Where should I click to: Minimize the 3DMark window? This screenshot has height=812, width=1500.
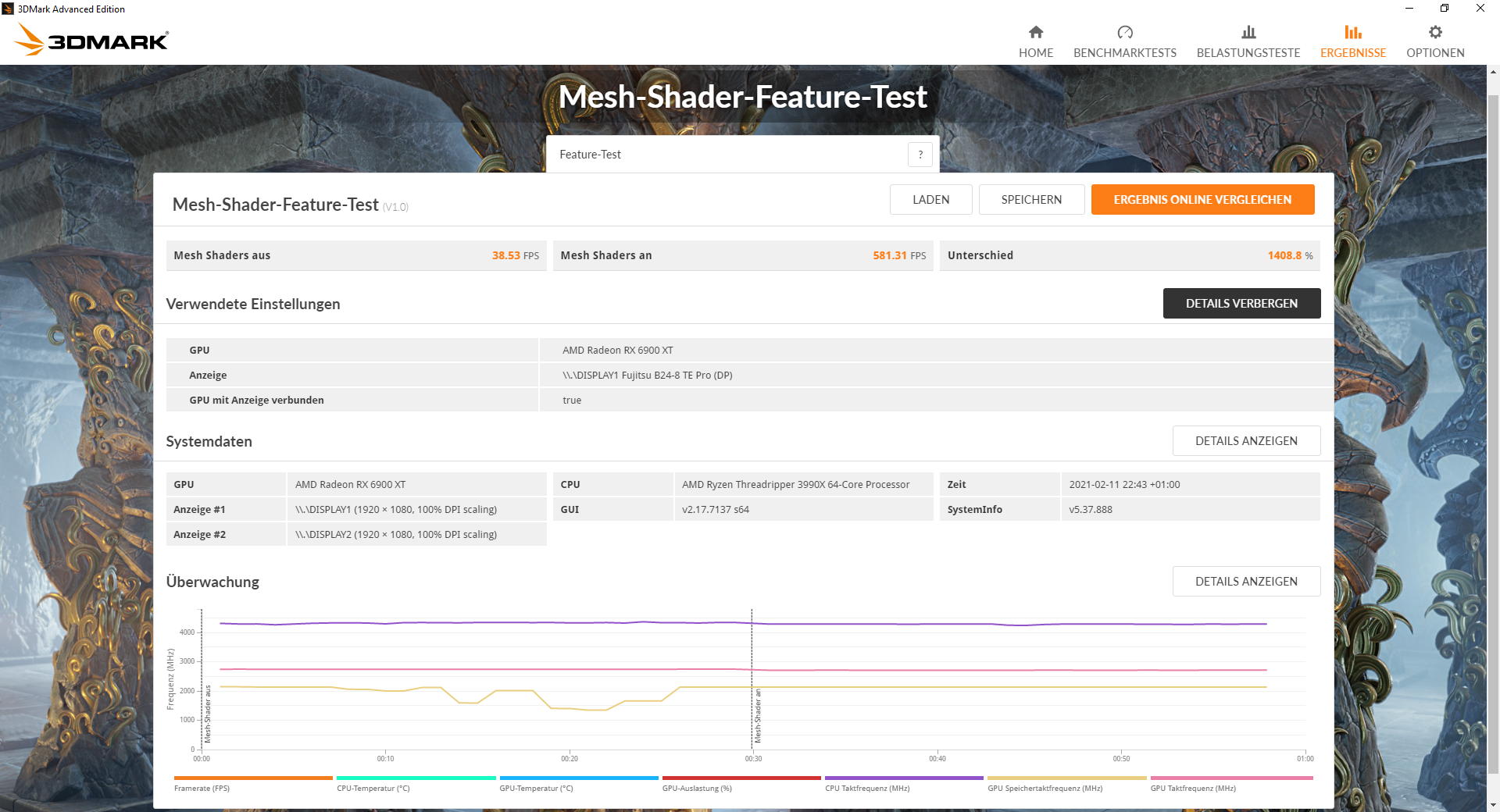point(1409,9)
